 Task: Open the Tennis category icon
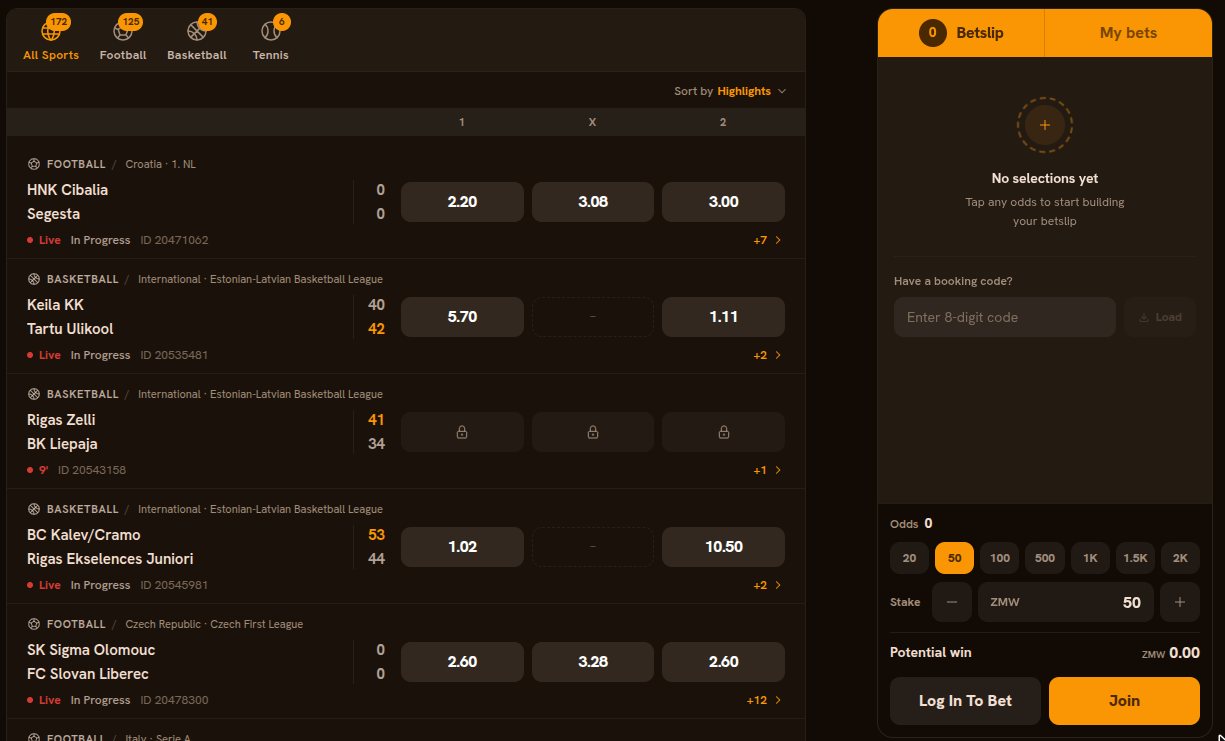tap(270, 31)
